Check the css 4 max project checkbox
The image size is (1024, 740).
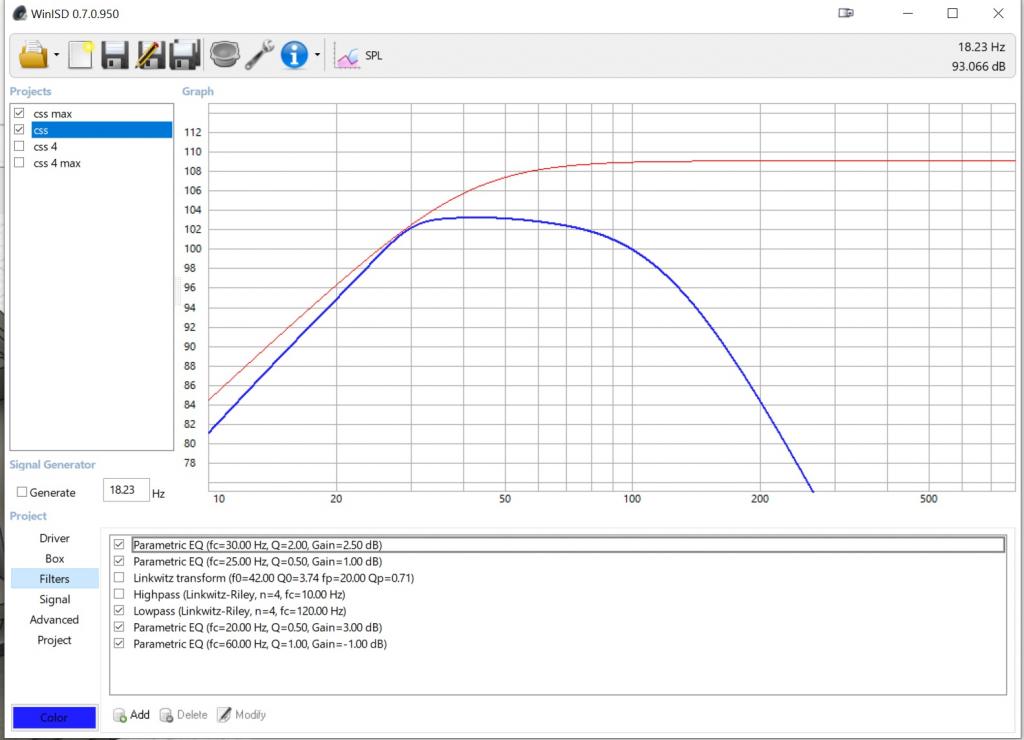click(20, 163)
